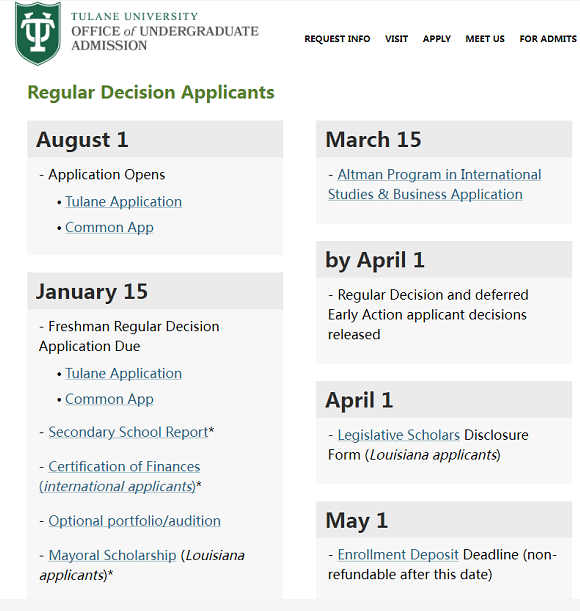The height and width of the screenshot is (611, 580).
Task: Click 'Regular Decision and deferred Early Action' text
Action: 428,305
